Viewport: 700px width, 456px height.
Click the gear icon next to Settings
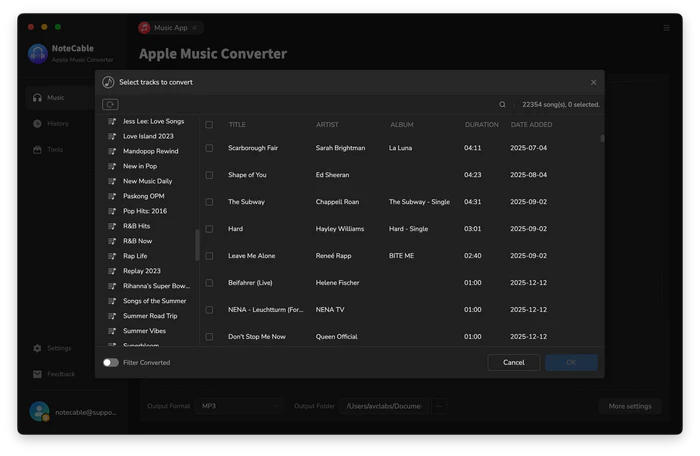[x=38, y=348]
